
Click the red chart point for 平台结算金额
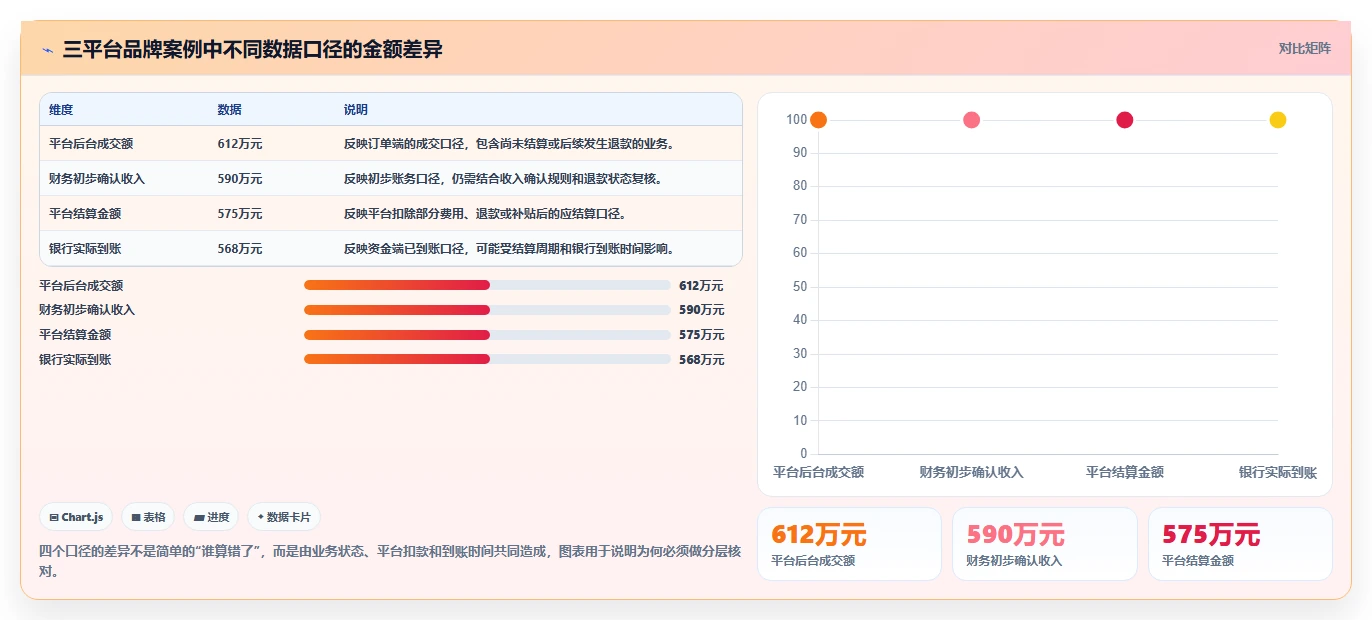(x=1124, y=120)
